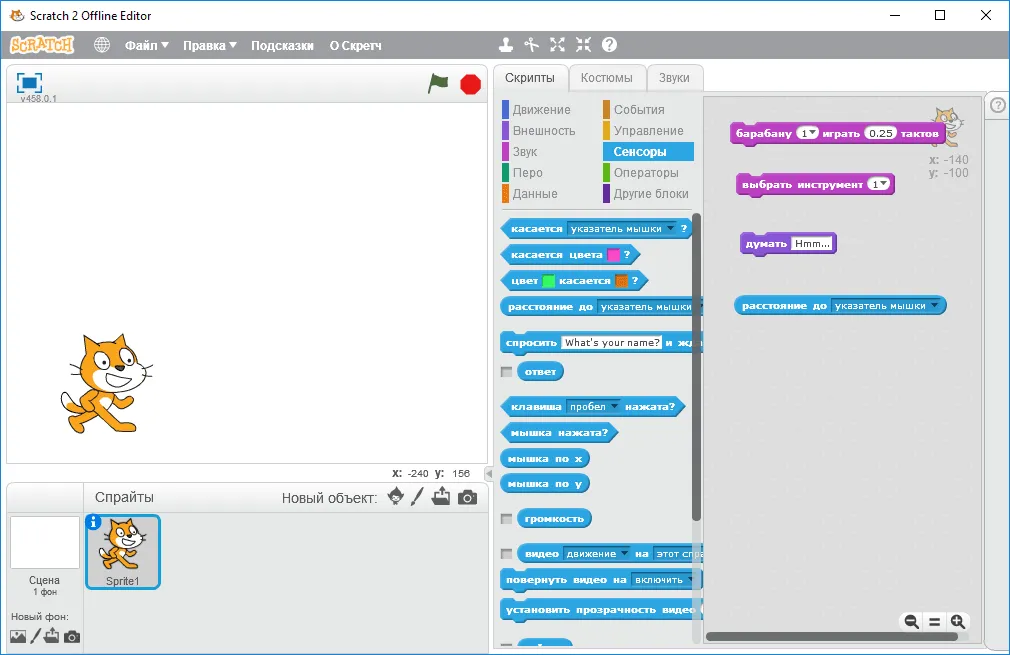This screenshot has height=655, width=1010.
Task: Switch to the 'Звуки' tab
Action: click(674, 78)
